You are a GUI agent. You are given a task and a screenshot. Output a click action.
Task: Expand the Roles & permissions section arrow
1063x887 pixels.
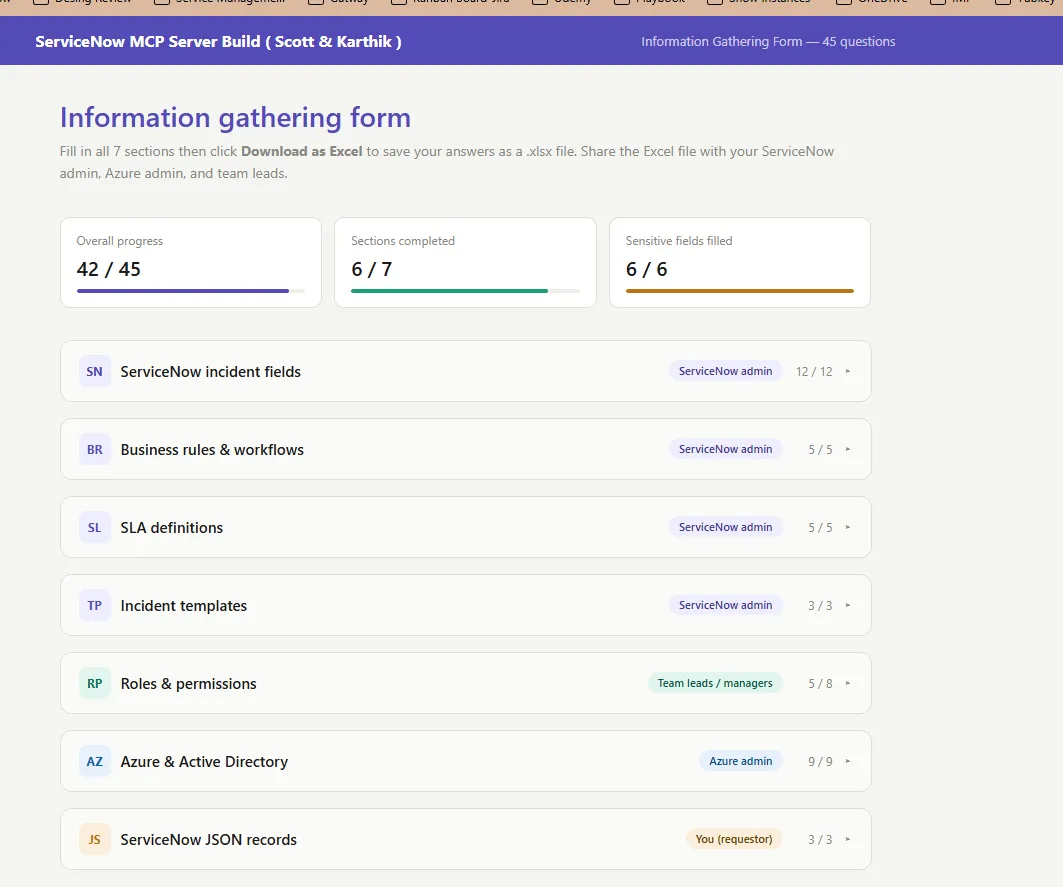847,684
